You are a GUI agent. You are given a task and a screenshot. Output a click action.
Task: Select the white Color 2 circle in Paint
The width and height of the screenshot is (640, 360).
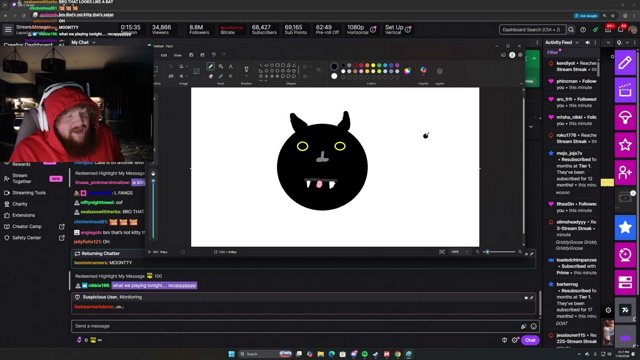pos(334,76)
